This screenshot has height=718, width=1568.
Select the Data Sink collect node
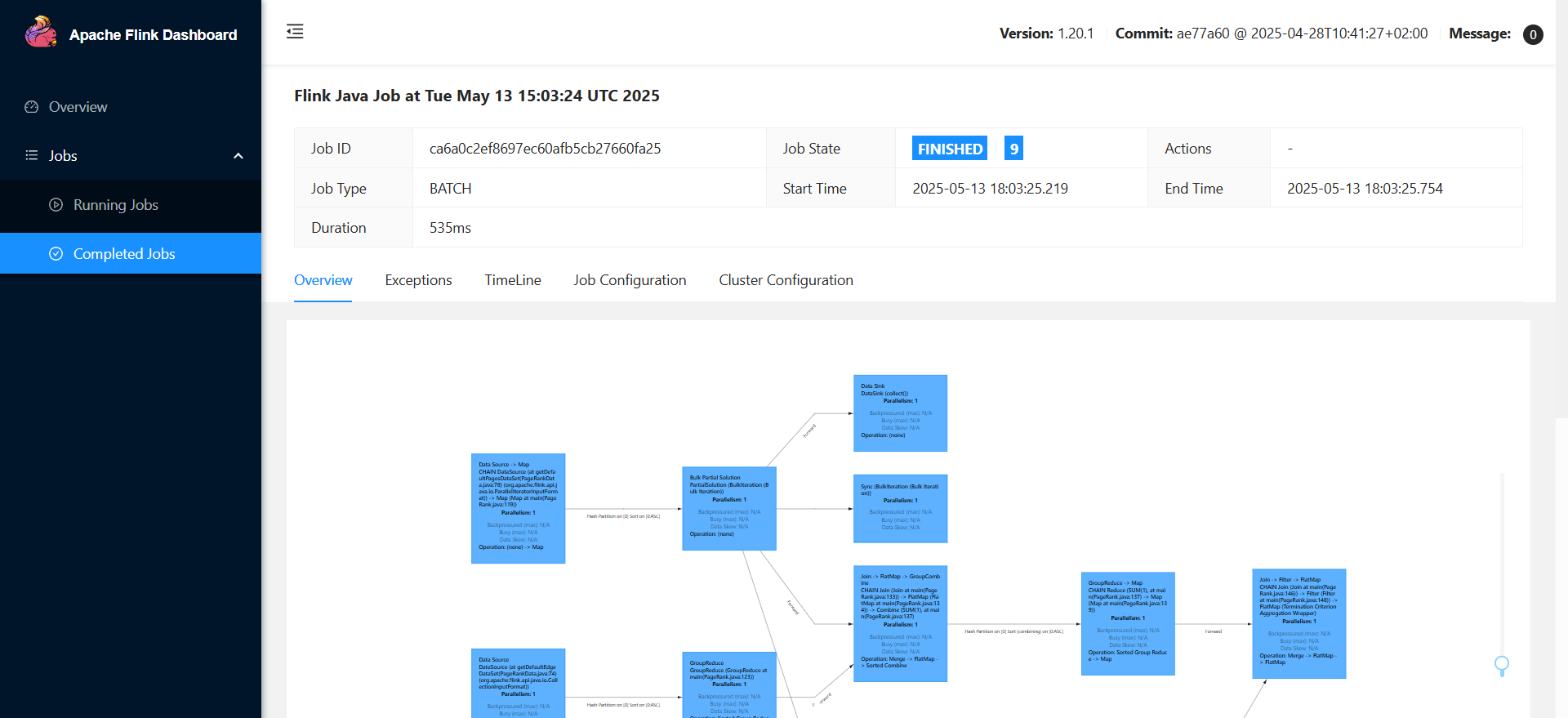[x=900, y=413]
